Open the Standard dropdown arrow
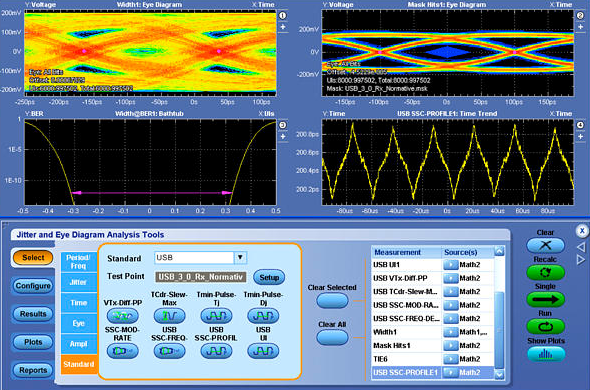Screen dimensions: 590x390 (240, 257)
